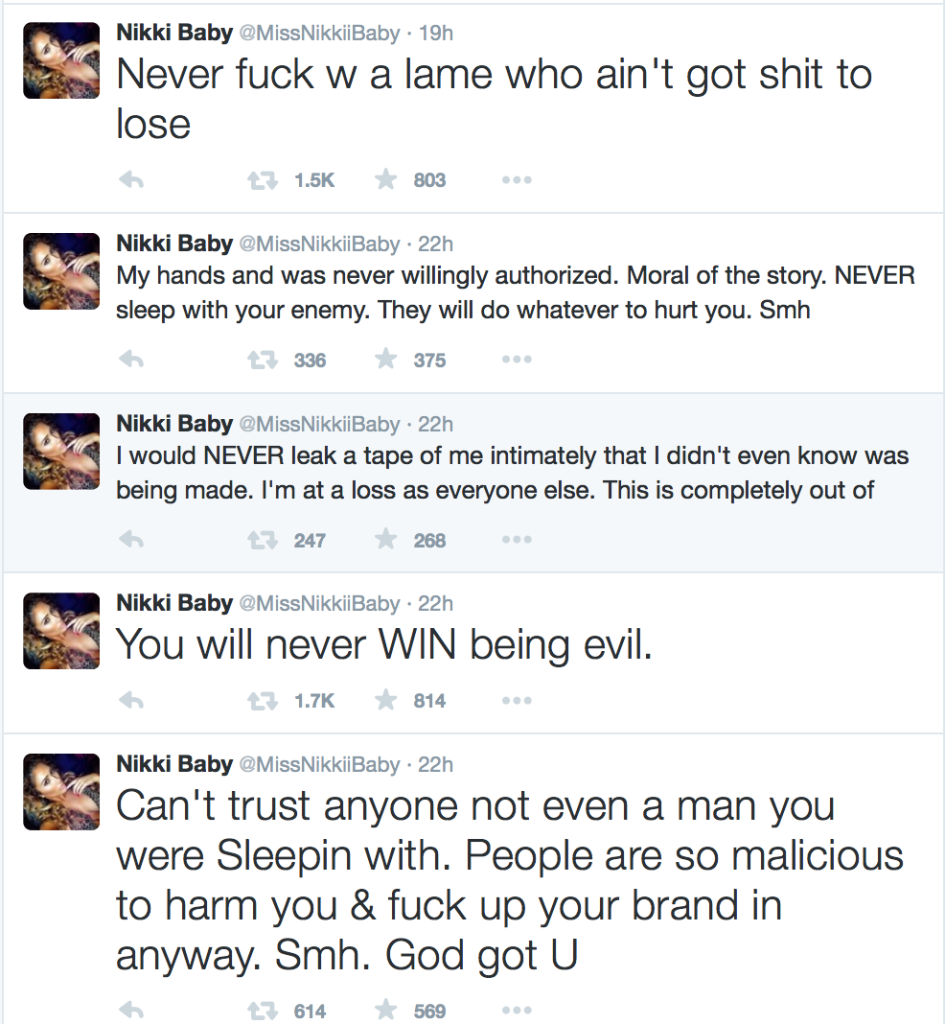Click the avatar on the 'Can't trust anyone' tweet
Screen dimensions: 945x1024
[x=61, y=792]
